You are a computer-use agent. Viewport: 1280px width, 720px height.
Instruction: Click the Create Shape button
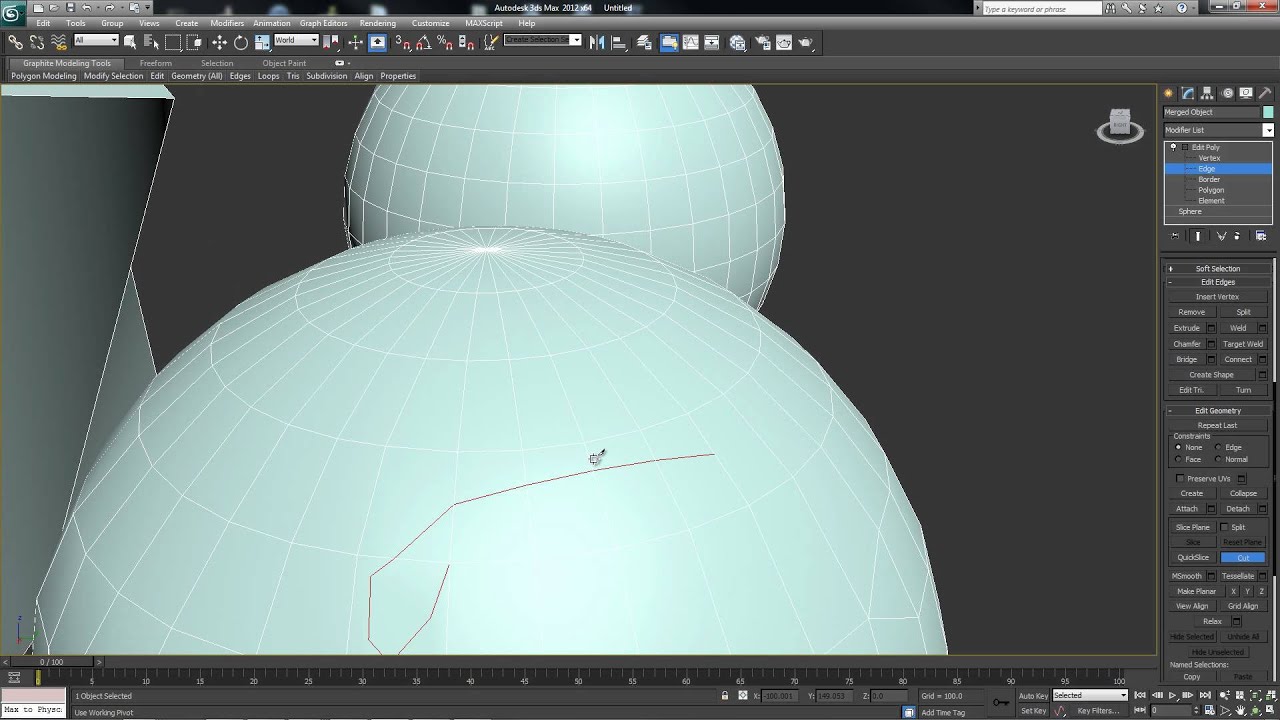[1211, 375]
